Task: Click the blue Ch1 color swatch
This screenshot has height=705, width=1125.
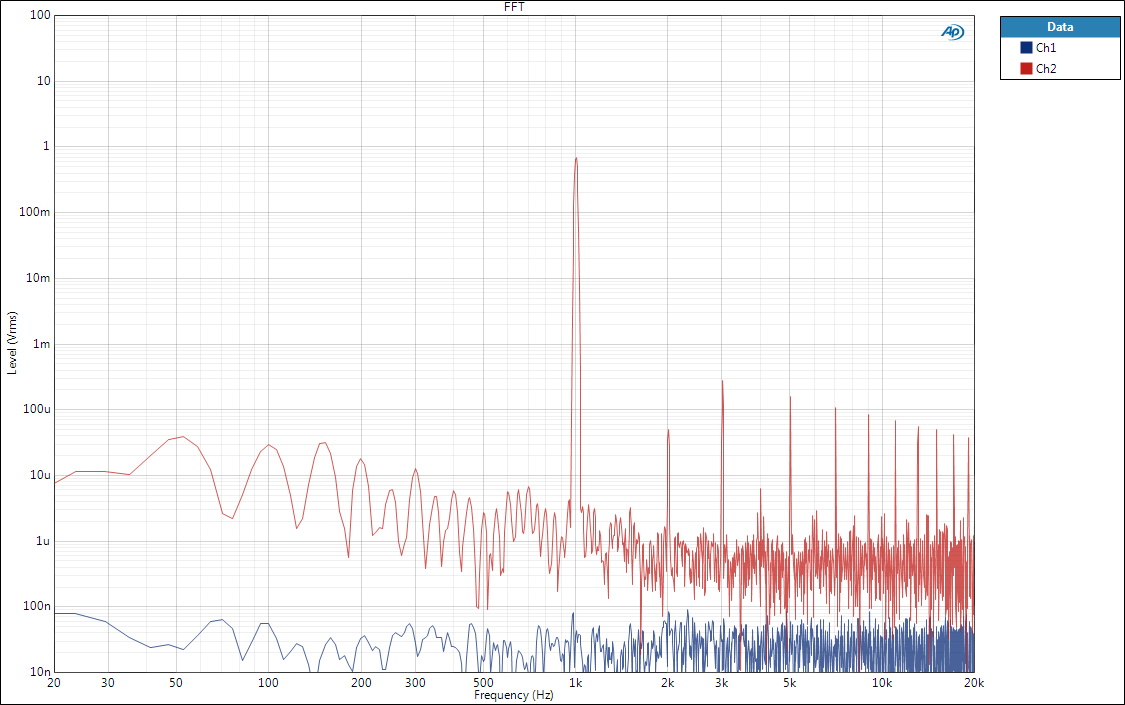Action: 1026,48
